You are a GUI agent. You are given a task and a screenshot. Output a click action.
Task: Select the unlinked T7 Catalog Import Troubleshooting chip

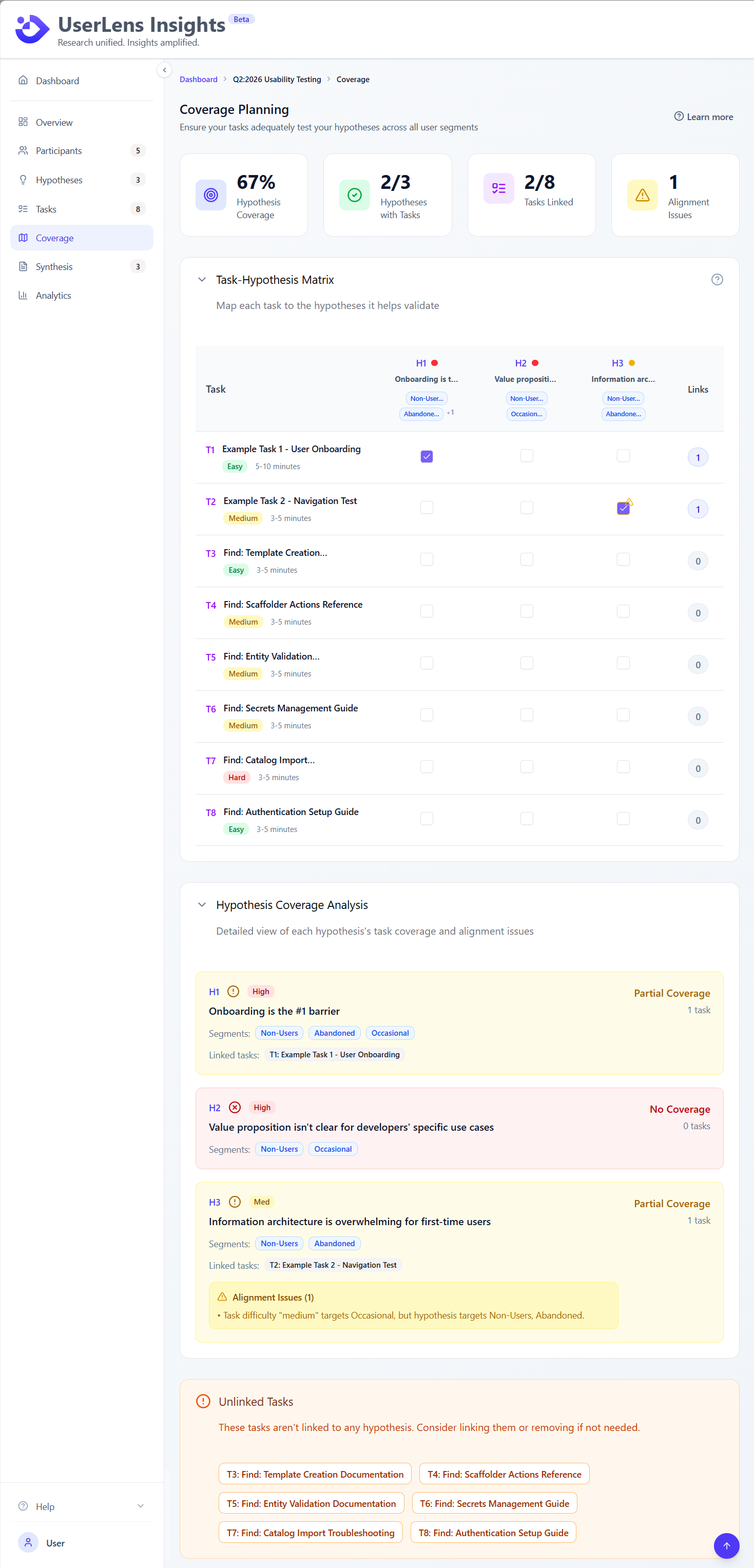tap(311, 1532)
